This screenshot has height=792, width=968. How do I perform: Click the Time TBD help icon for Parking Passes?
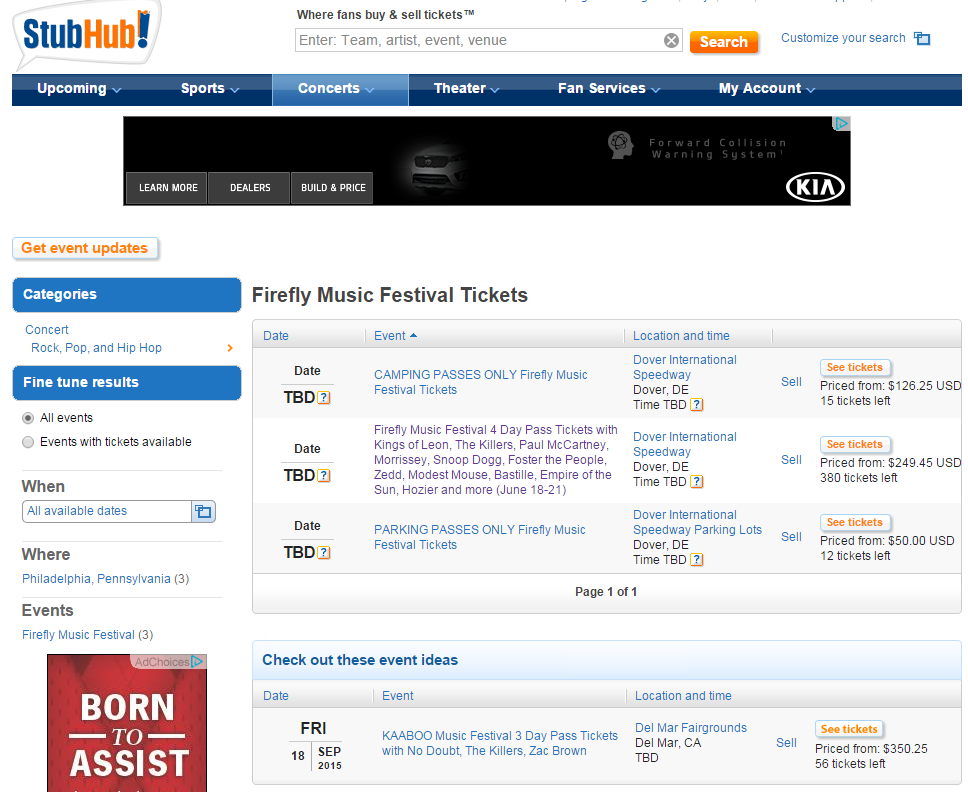697,560
